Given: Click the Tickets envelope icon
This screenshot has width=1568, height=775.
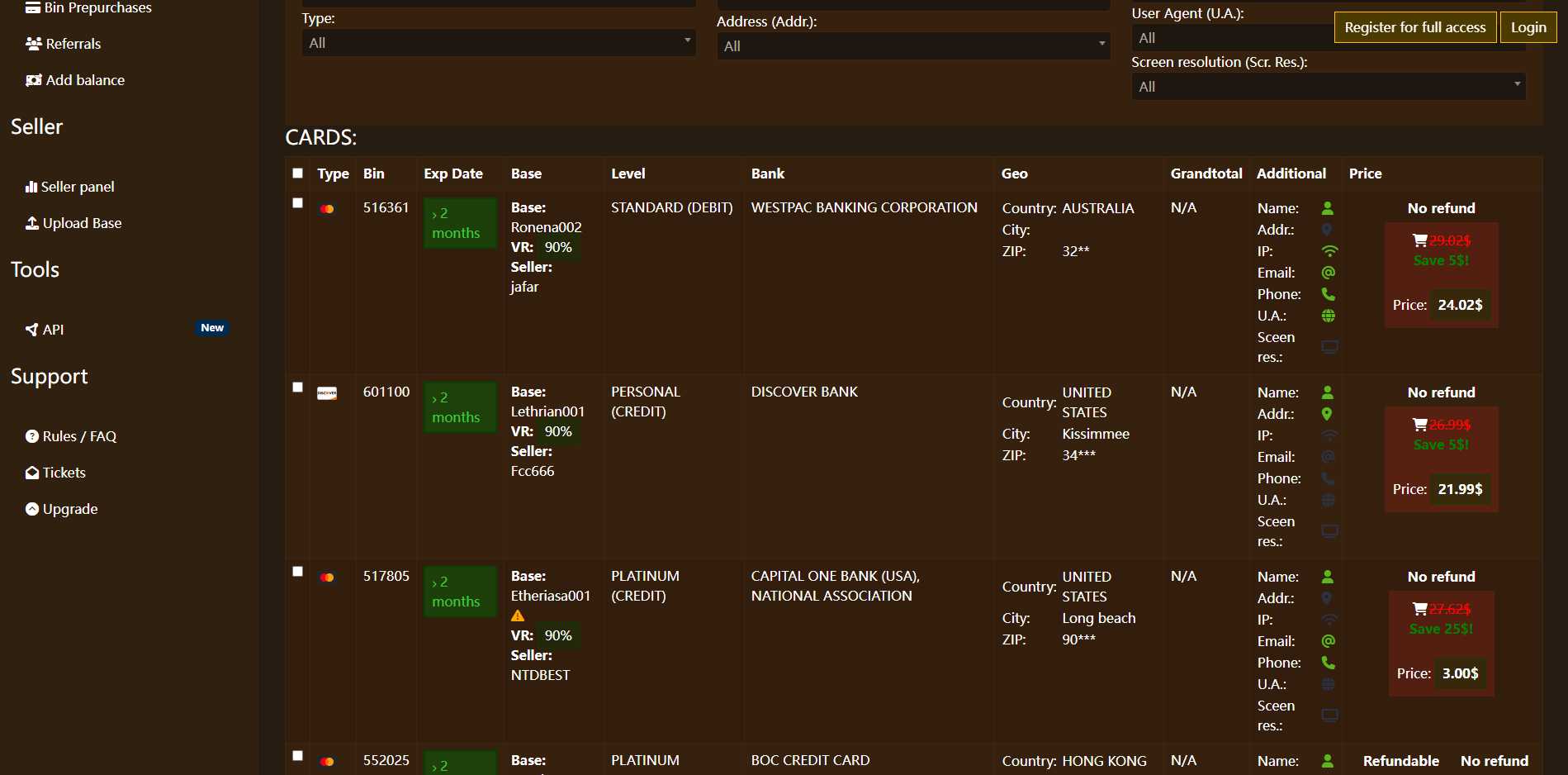Looking at the screenshot, I should click(32, 473).
